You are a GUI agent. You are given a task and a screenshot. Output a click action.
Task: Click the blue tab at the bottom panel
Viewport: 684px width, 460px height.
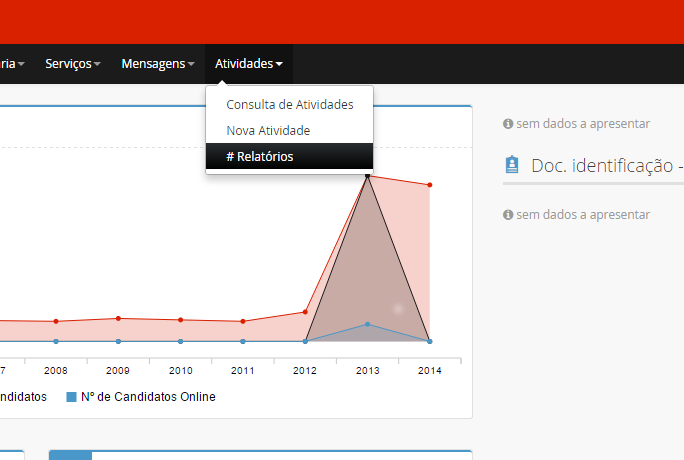click(x=70, y=455)
